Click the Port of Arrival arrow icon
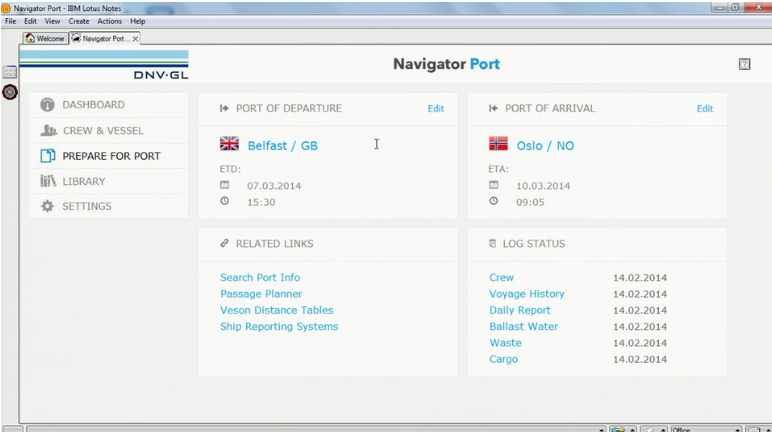The width and height of the screenshot is (772, 432). tap(493, 108)
